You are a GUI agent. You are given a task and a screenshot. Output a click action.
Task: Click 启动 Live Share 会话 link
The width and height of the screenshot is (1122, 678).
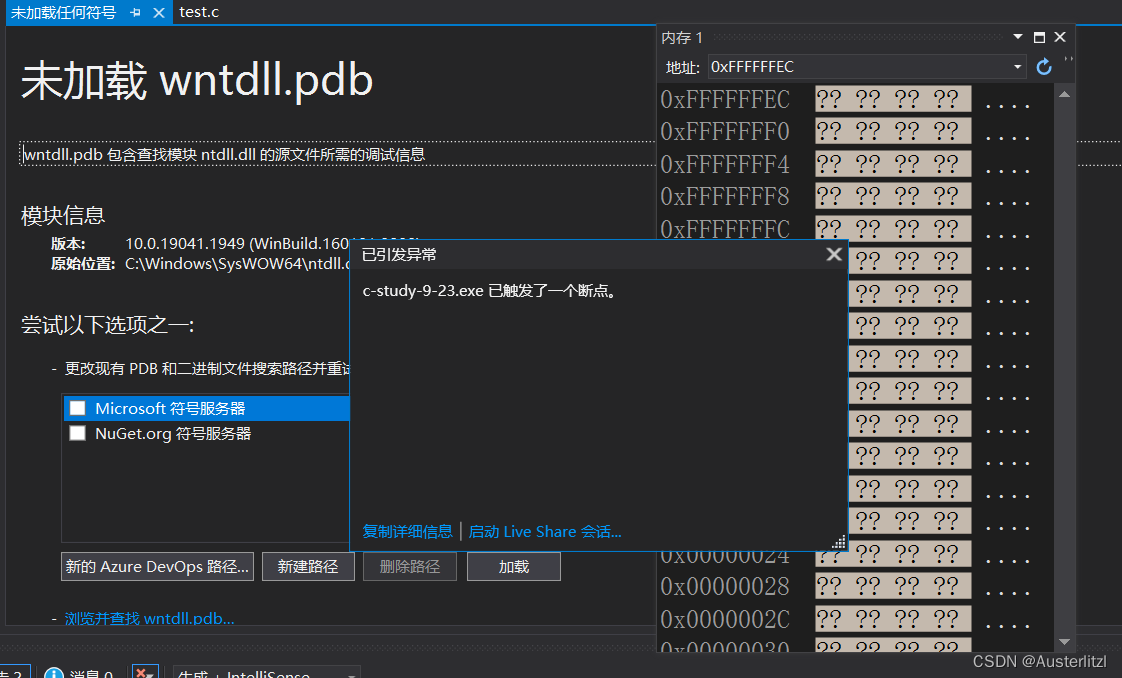(x=545, y=531)
